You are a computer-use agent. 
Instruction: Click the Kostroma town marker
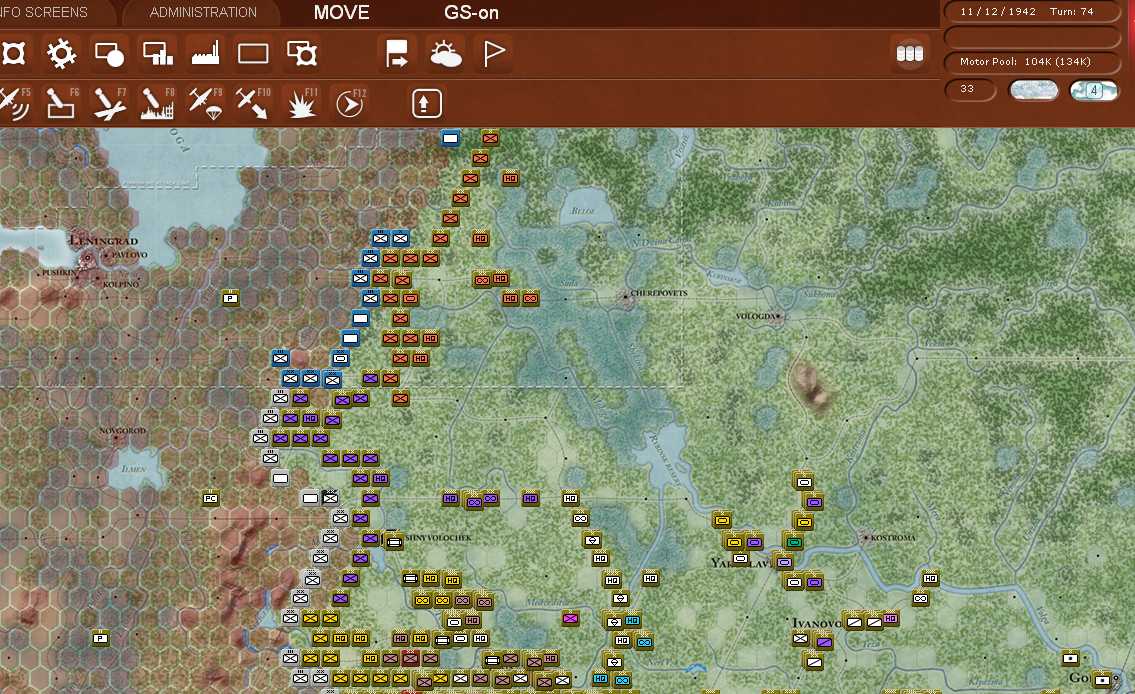[x=865, y=538]
